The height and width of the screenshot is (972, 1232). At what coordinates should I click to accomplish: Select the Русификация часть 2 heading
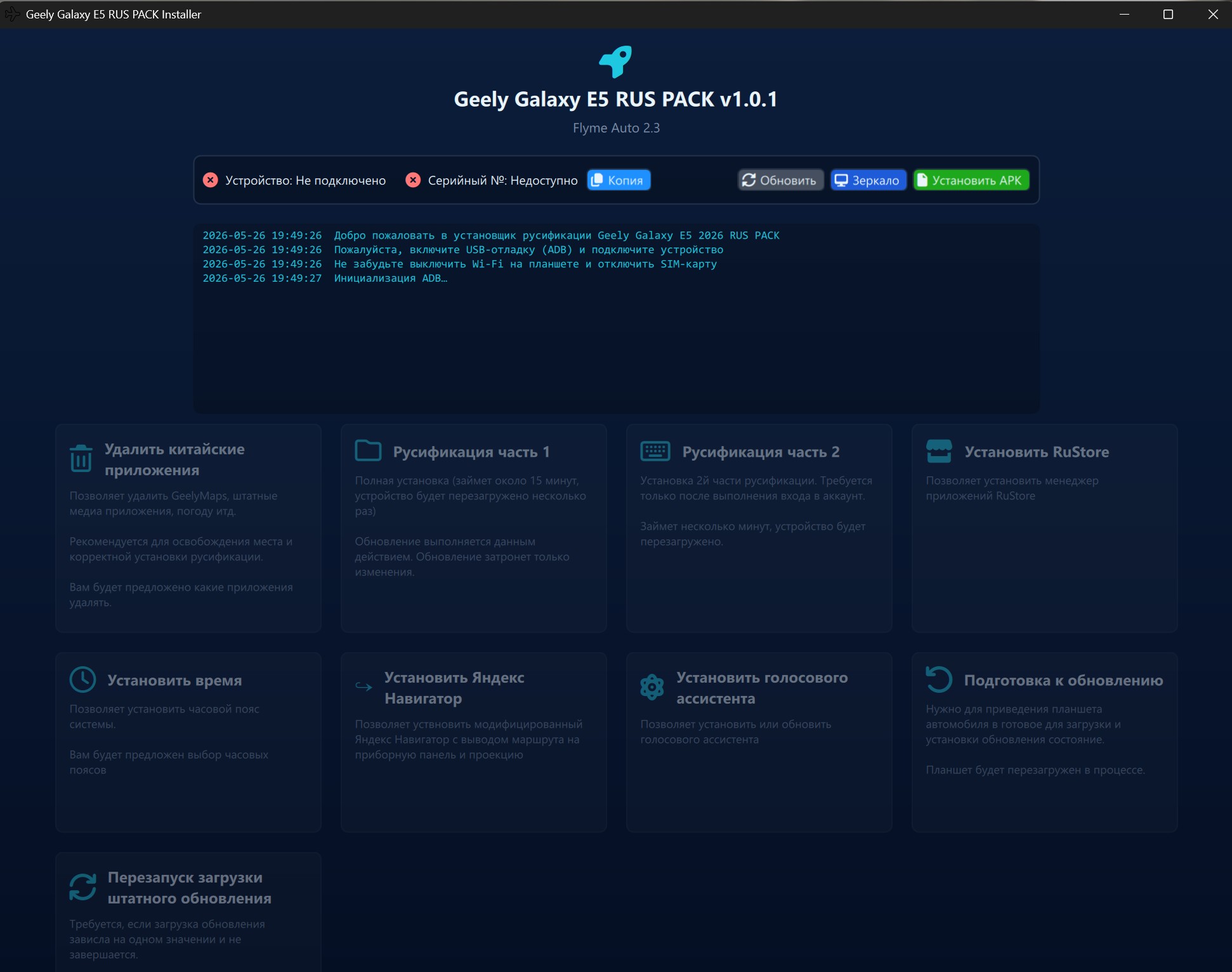761,452
